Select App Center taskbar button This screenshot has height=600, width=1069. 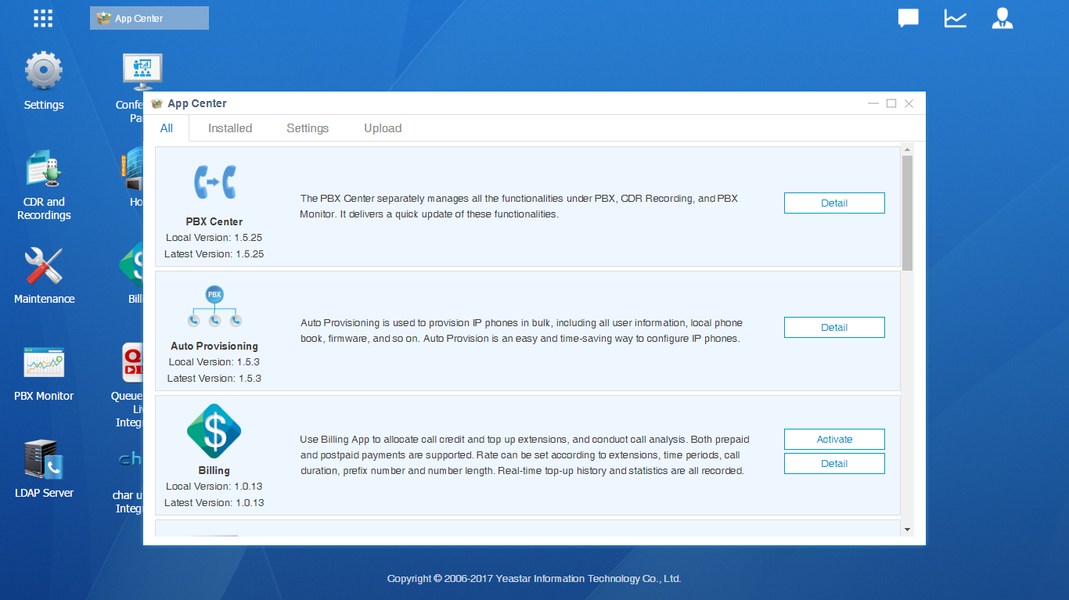(149, 18)
